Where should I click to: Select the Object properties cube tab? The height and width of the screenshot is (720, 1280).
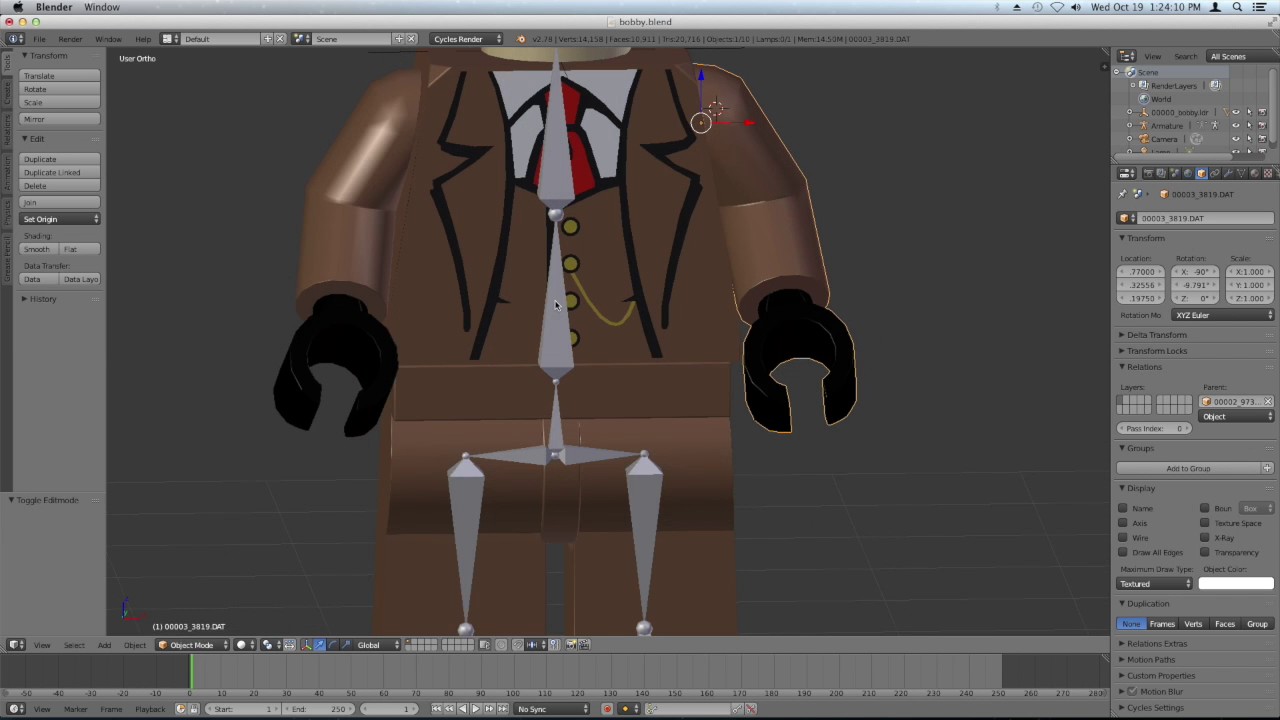1201,173
